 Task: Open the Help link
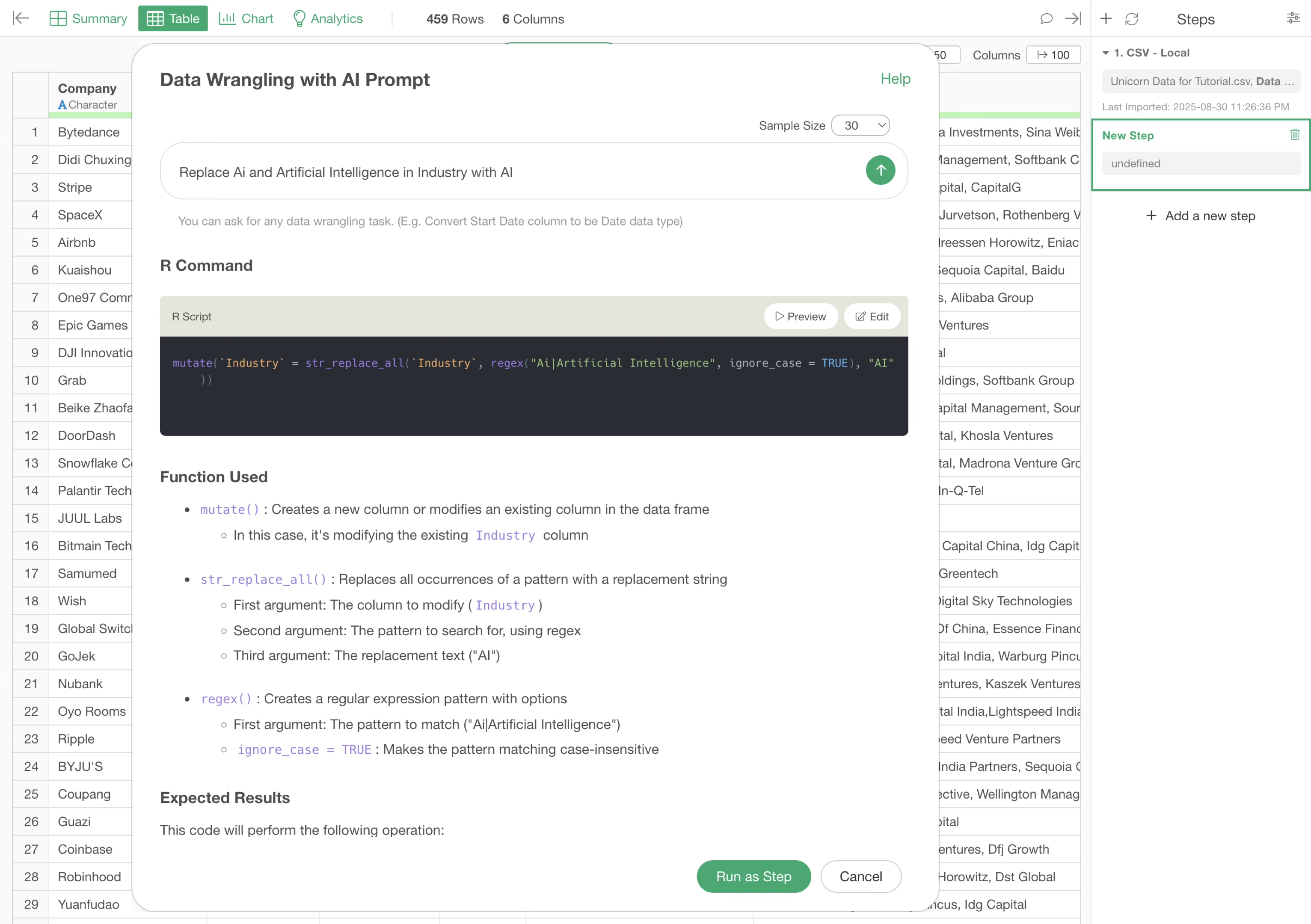[895, 79]
